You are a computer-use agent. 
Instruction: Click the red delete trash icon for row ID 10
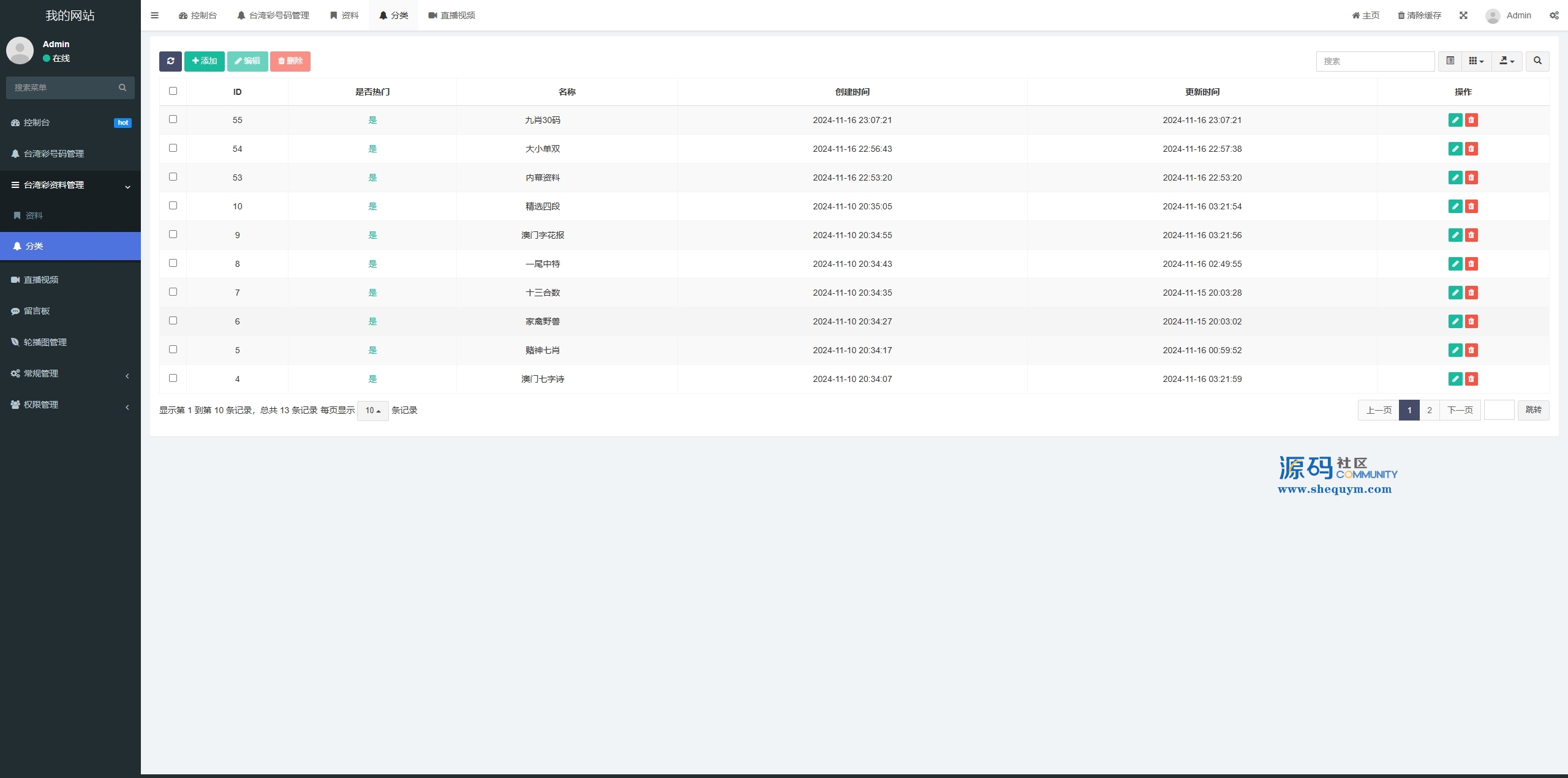point(1471,206)
